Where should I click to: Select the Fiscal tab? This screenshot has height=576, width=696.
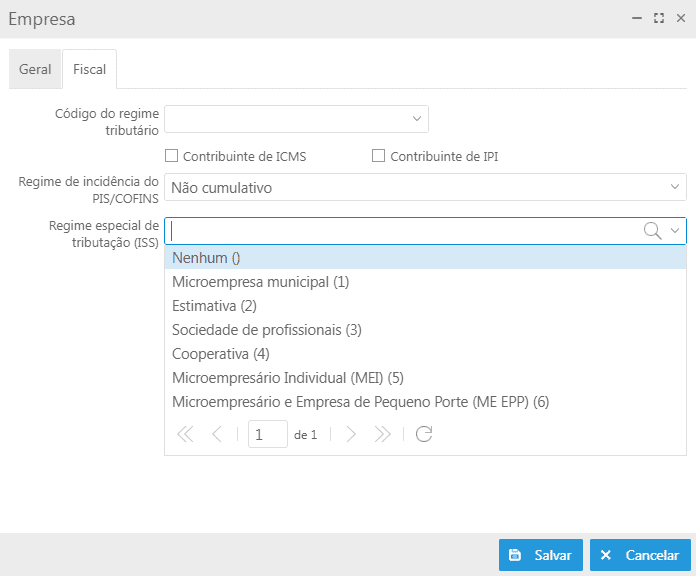[x=90, y=69]
